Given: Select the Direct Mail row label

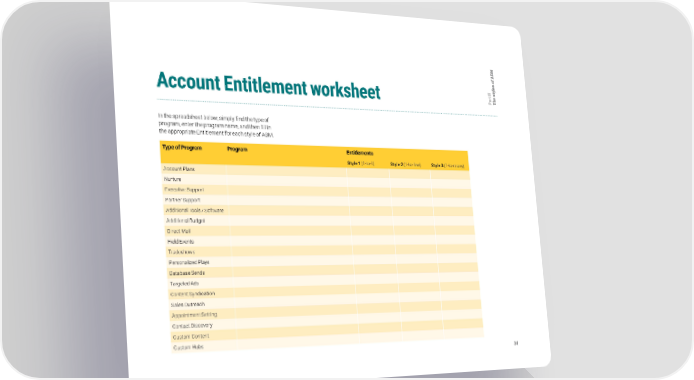Looking at the screenshot, I should 178,231.
